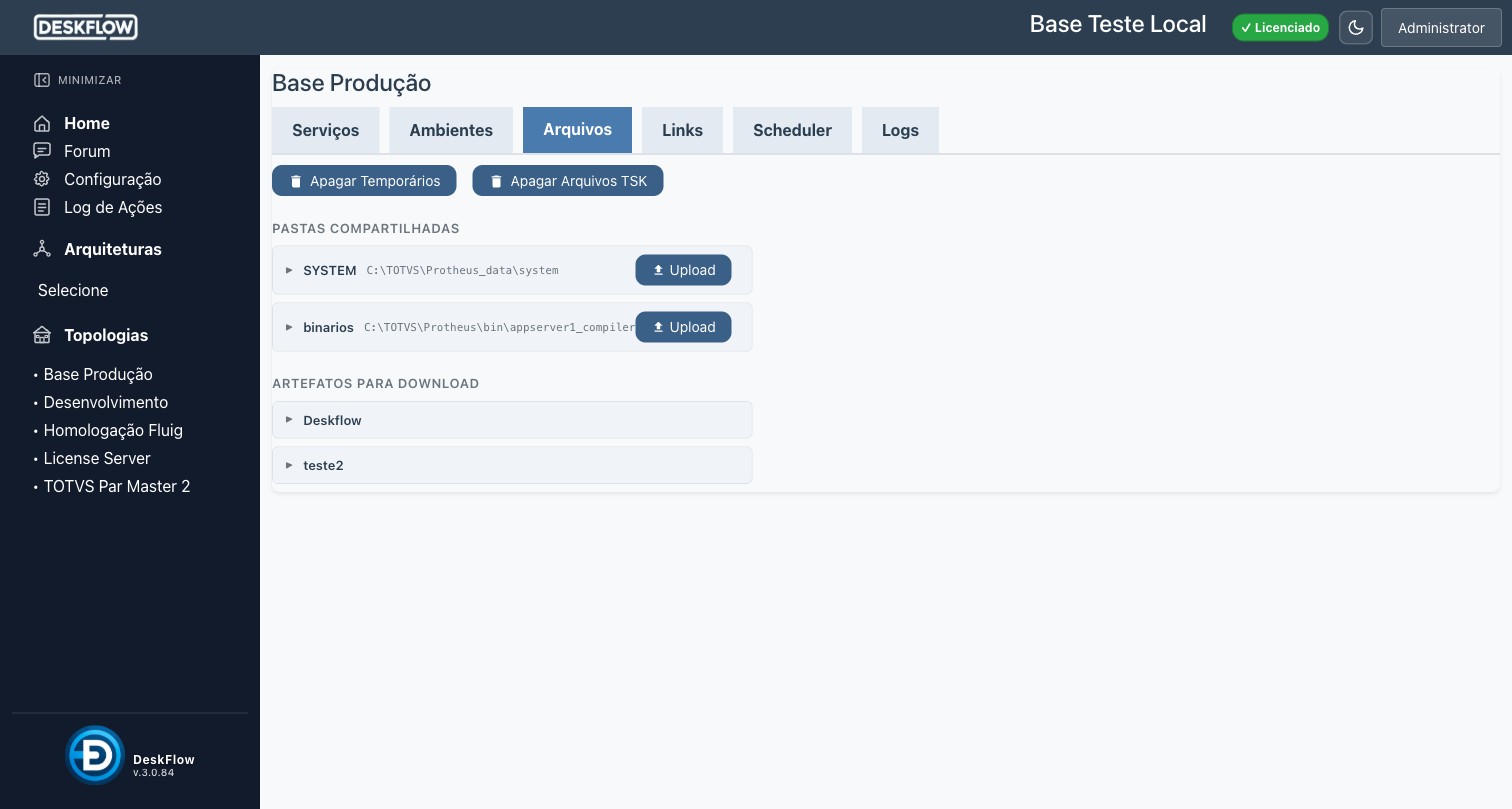The image size is (1512, 809).
Task: Click the PASTAS COMPARTILHADAS section label
Action: (366, 229)
